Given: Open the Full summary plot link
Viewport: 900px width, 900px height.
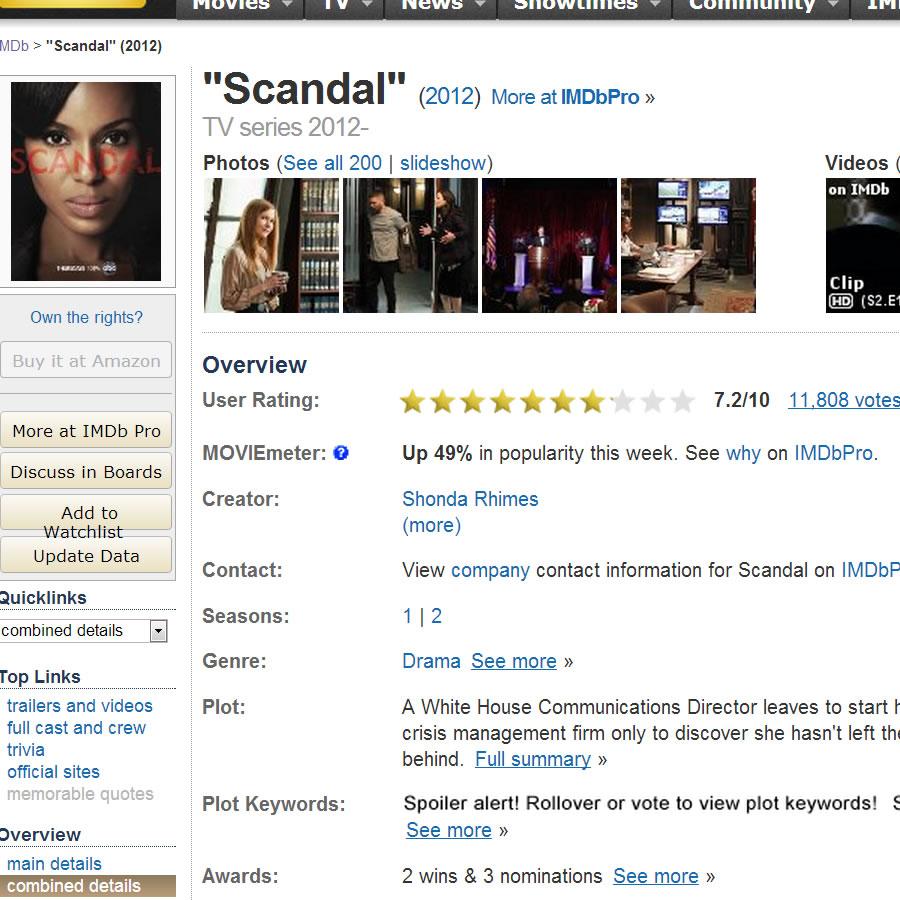Looking at the screenshot, I should (533, 759).
